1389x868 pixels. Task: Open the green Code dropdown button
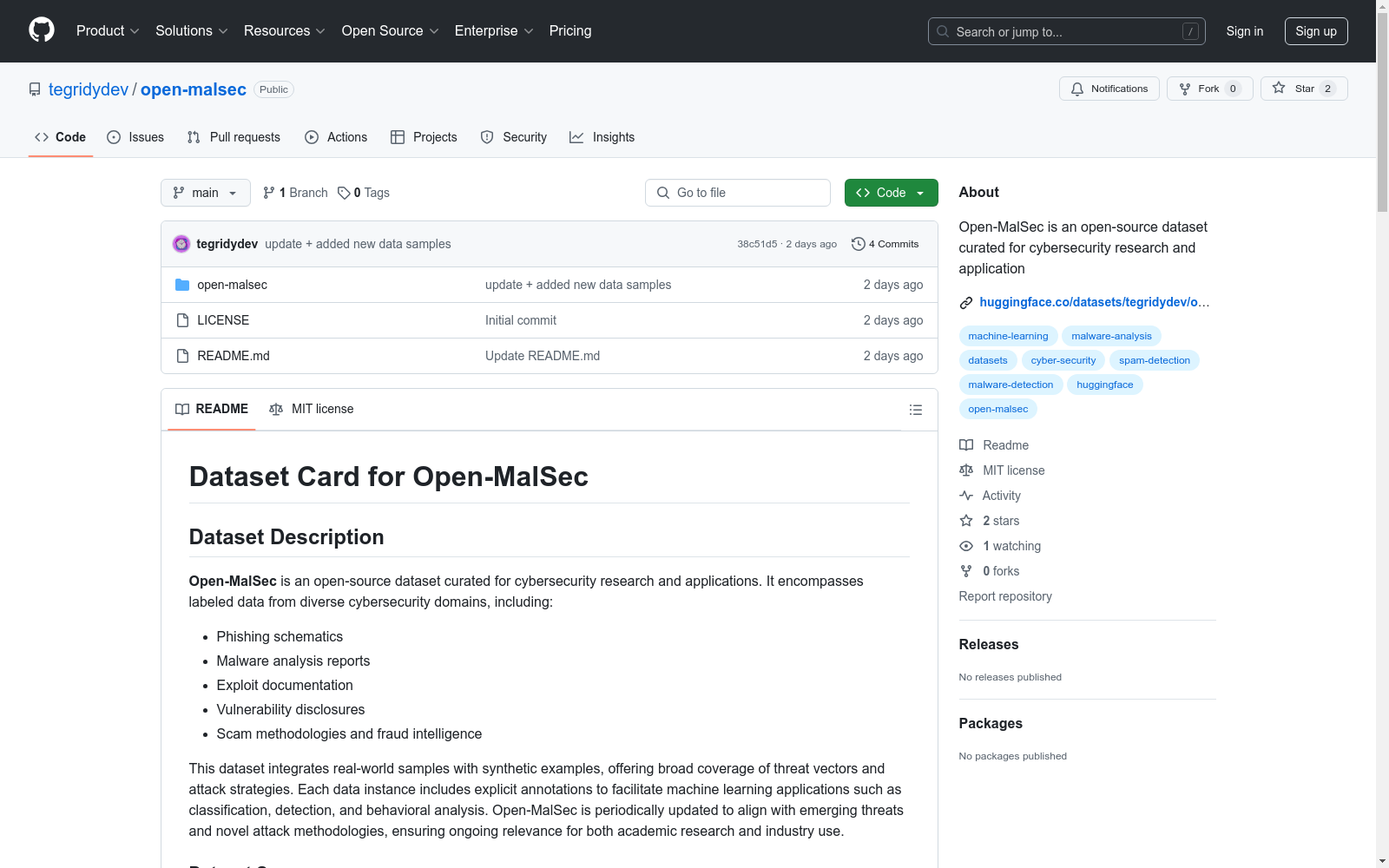coord(891,193)
